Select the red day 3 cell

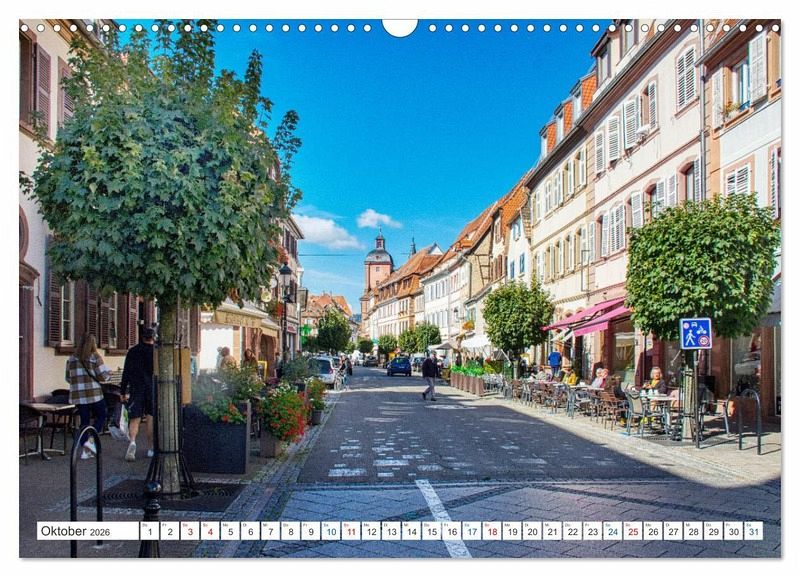[x=189, y=531]
